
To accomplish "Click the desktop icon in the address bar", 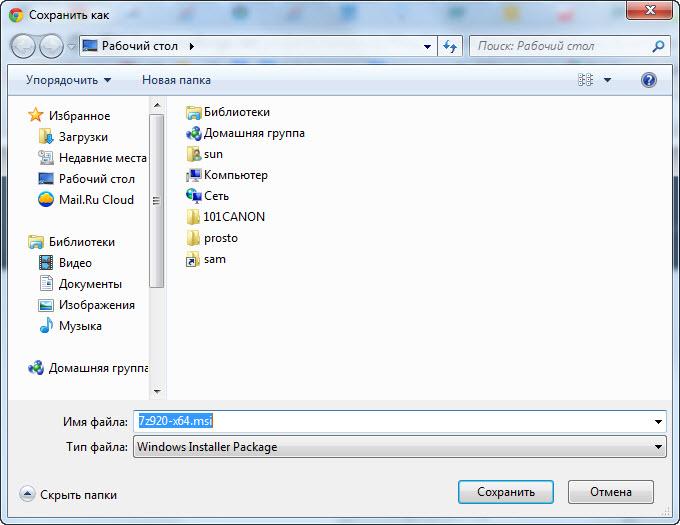I will (x=90, y=46).
